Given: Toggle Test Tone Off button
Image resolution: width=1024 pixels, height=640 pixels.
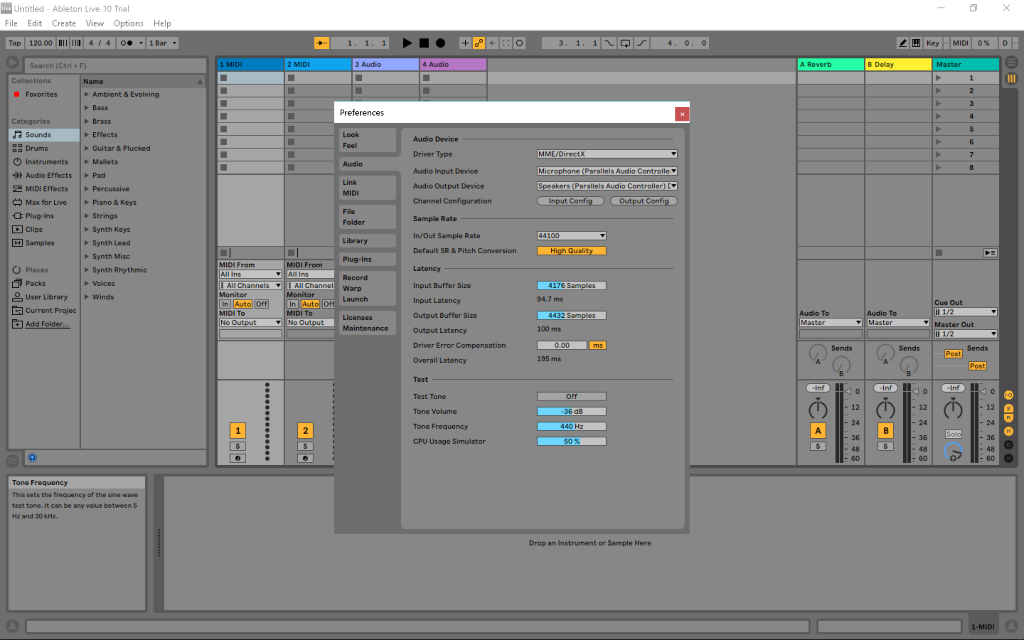Looking at the screenshot, I should (x=571, y=396).
